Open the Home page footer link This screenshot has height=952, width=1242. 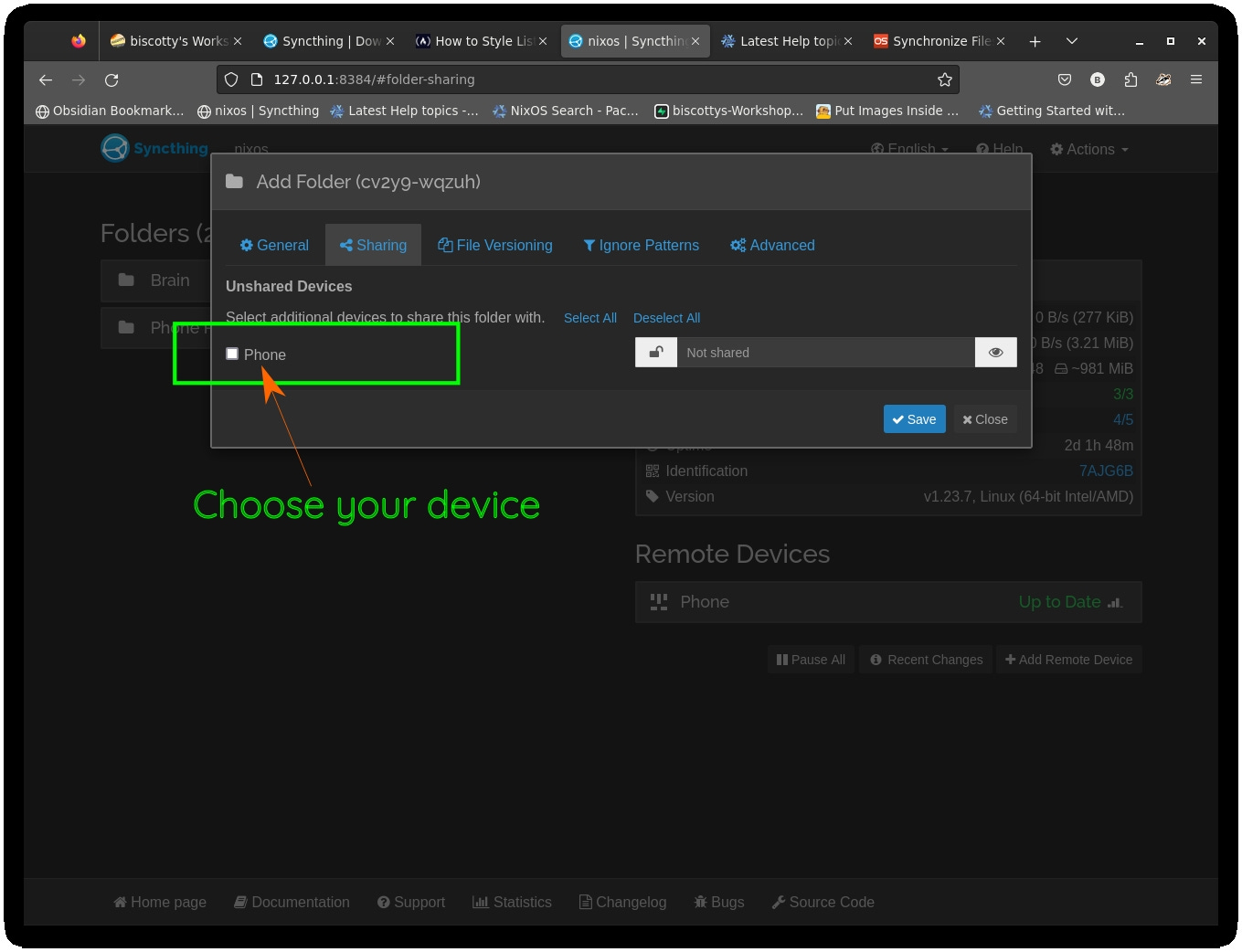[x=160, y=902]
